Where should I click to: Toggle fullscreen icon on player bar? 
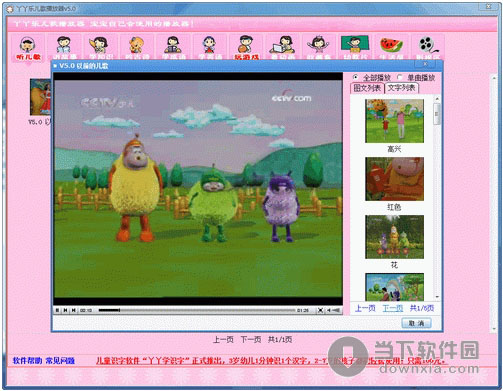[320, 310]
